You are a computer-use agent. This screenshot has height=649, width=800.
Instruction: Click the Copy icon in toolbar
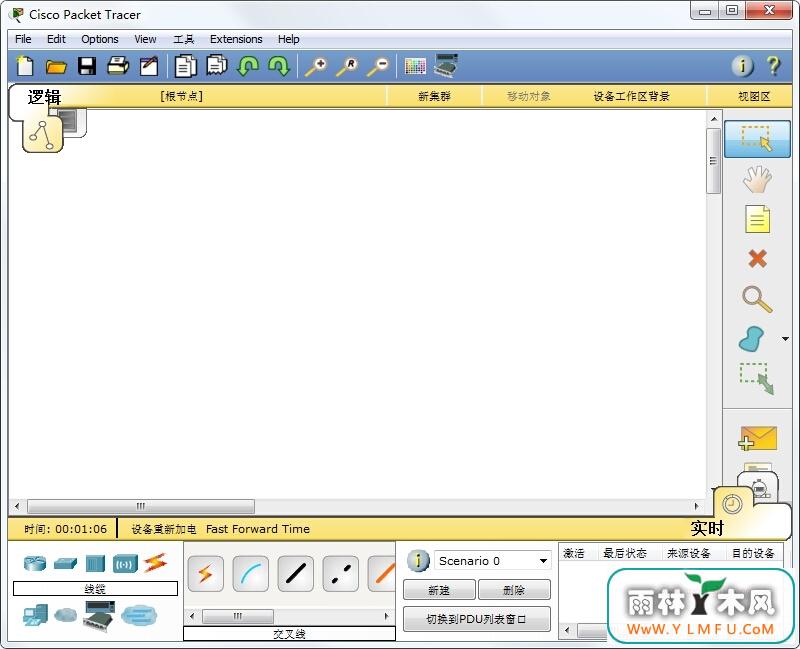coord(186,66)
